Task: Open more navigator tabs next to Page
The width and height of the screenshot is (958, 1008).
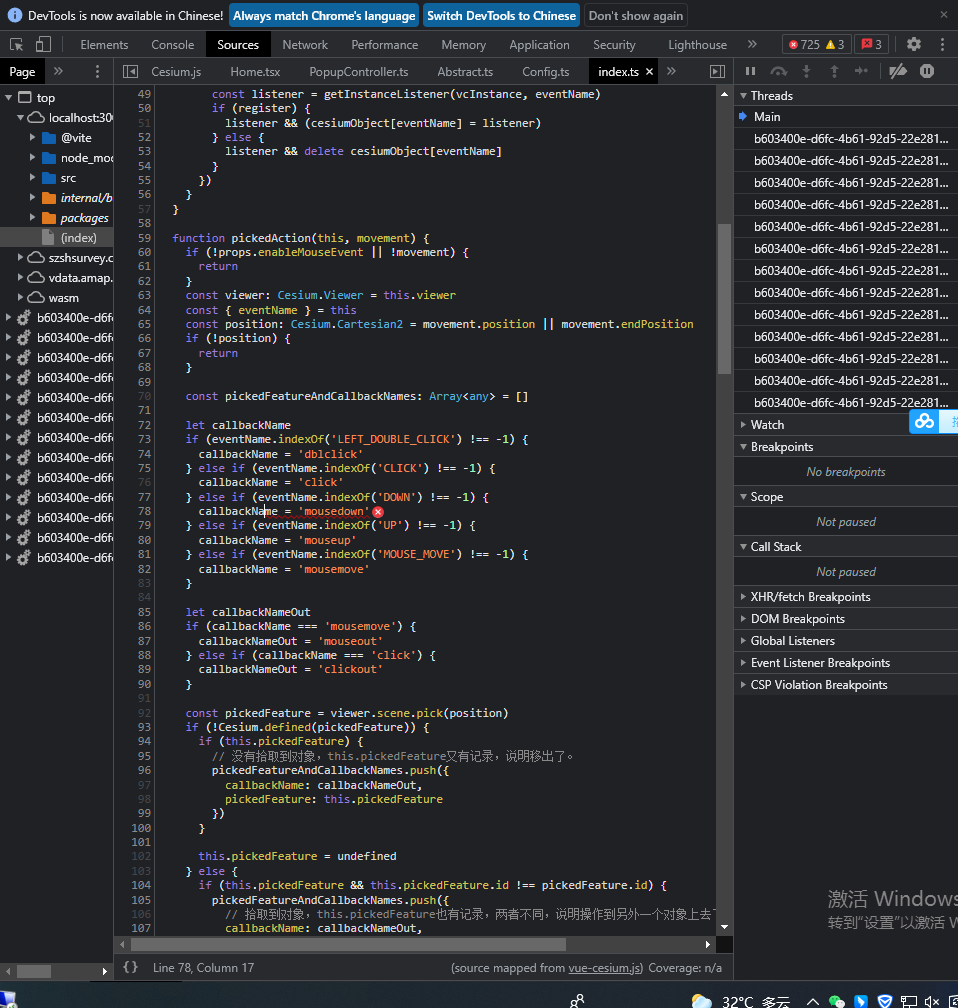Action: pos(59,71)
